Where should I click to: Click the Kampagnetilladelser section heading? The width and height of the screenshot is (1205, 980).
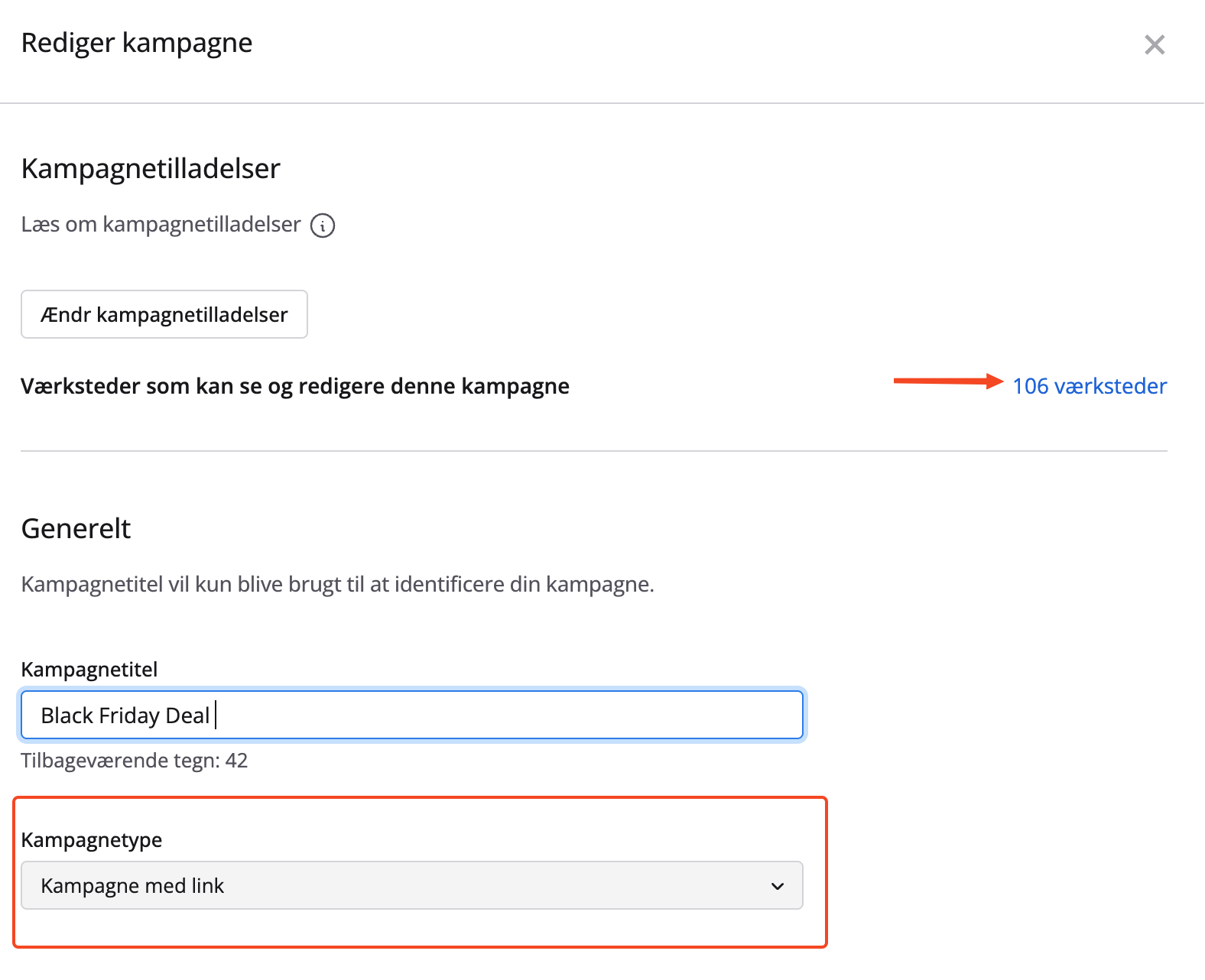pyautogui.click(x=151, y=169)
